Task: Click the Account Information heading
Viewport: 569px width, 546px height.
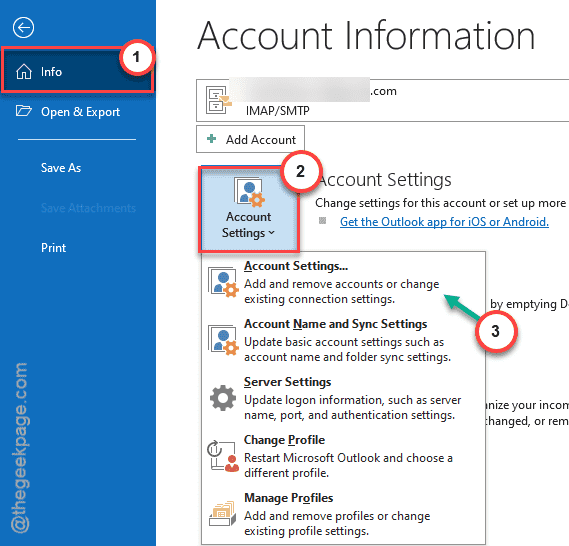Action: point(366,36)
